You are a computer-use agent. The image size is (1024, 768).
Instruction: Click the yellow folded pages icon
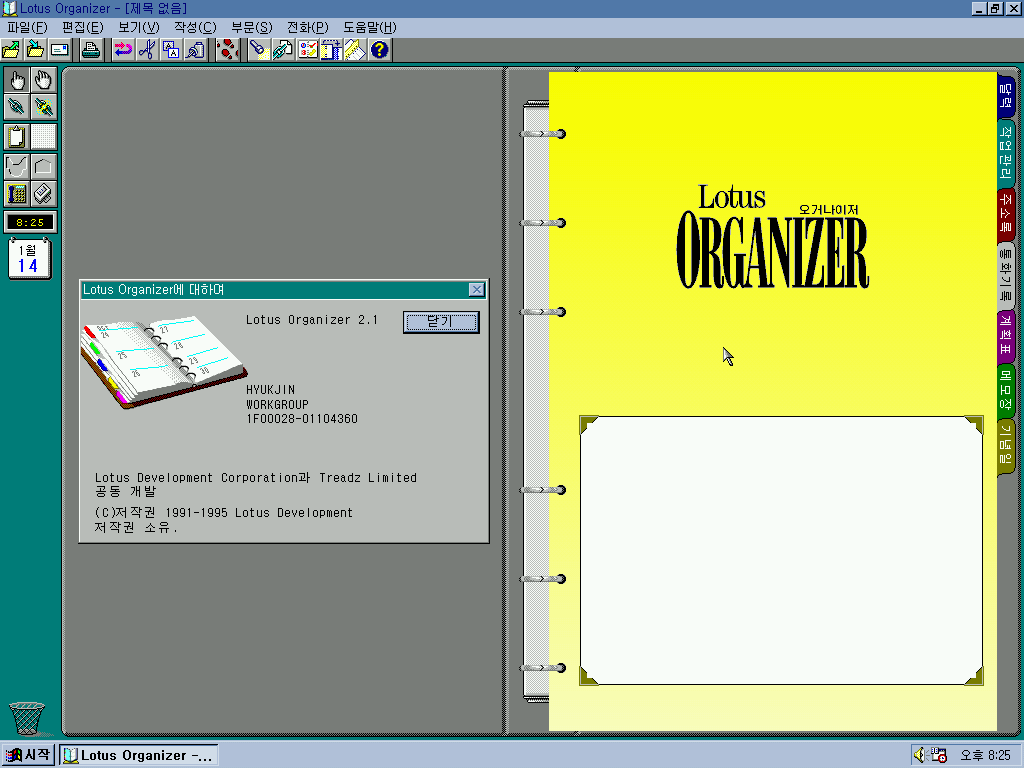pos(355,50)
